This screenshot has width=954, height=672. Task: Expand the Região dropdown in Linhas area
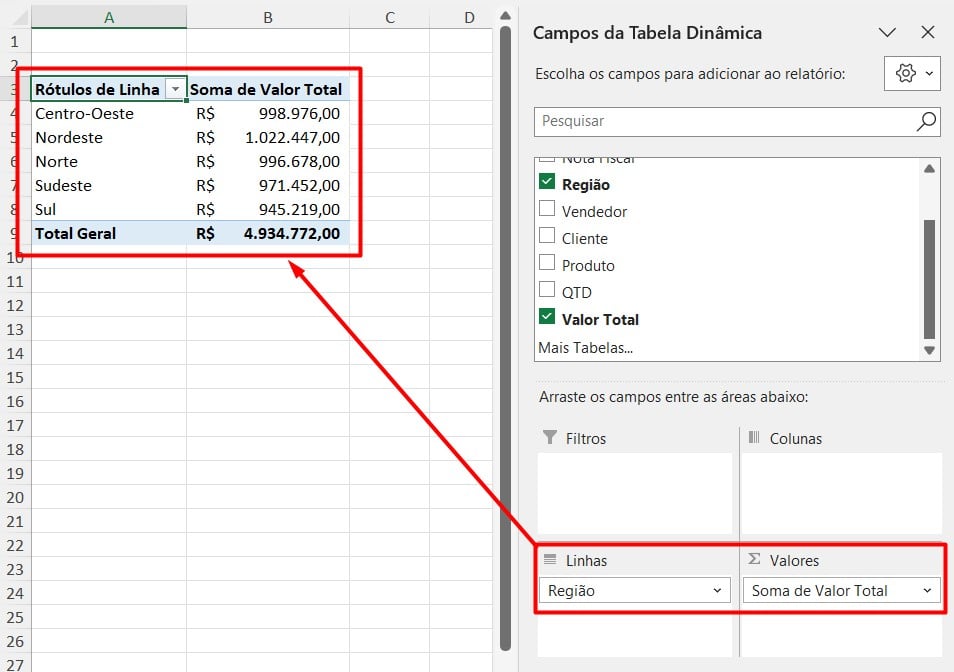[717, 591]
